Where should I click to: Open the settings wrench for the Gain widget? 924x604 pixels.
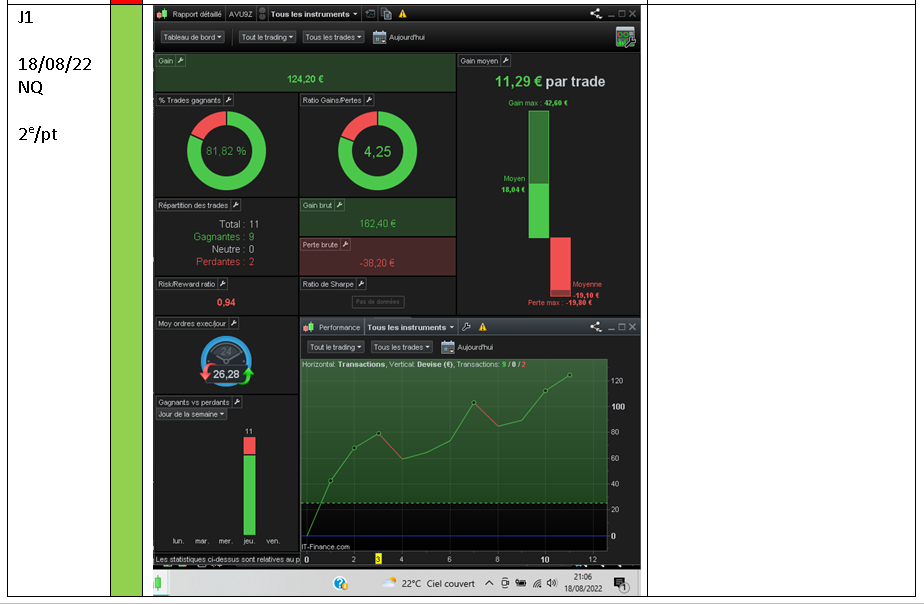pos(181,61)
